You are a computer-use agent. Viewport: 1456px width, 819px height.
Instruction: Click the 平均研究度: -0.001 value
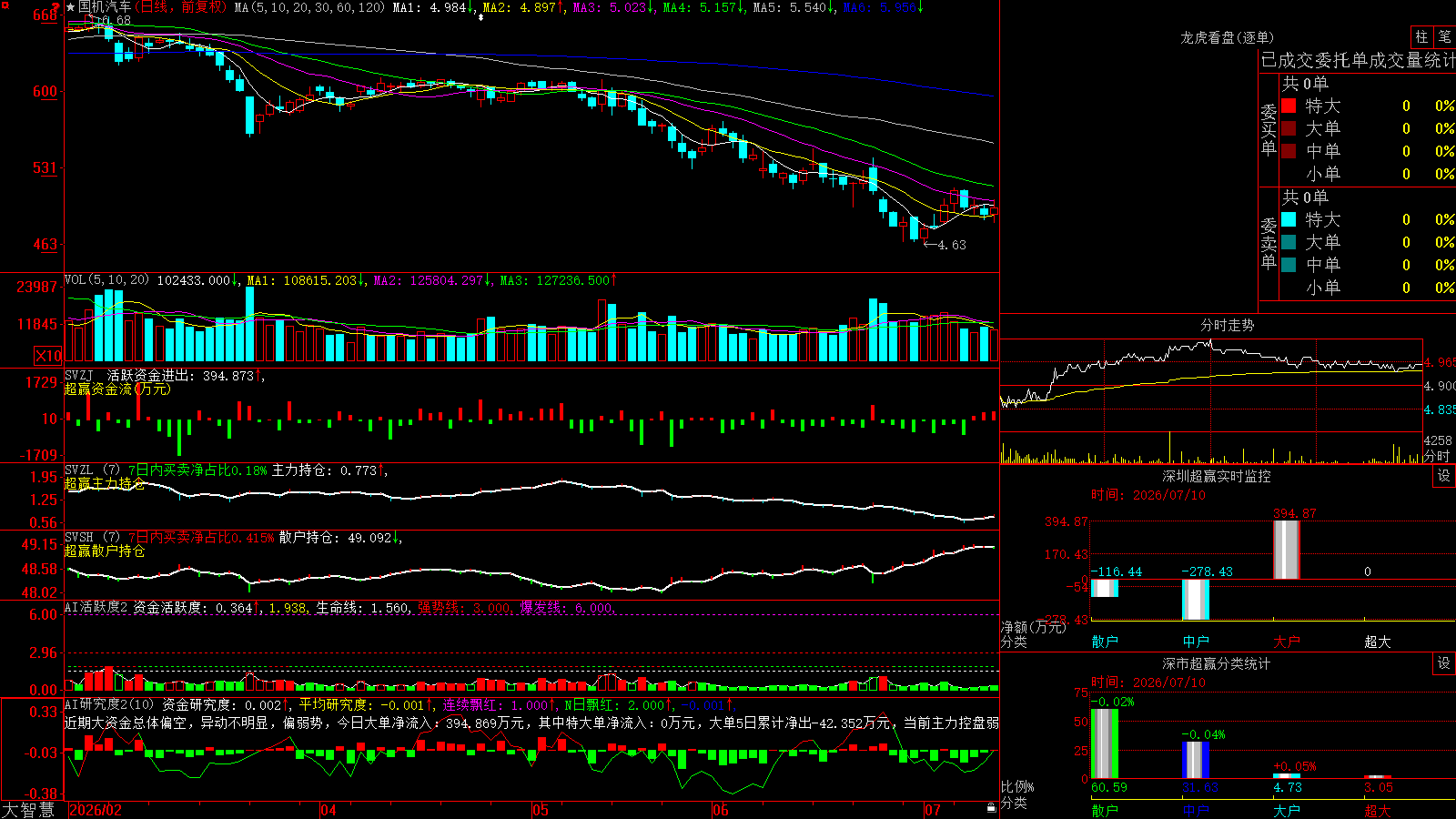[362, 704]
